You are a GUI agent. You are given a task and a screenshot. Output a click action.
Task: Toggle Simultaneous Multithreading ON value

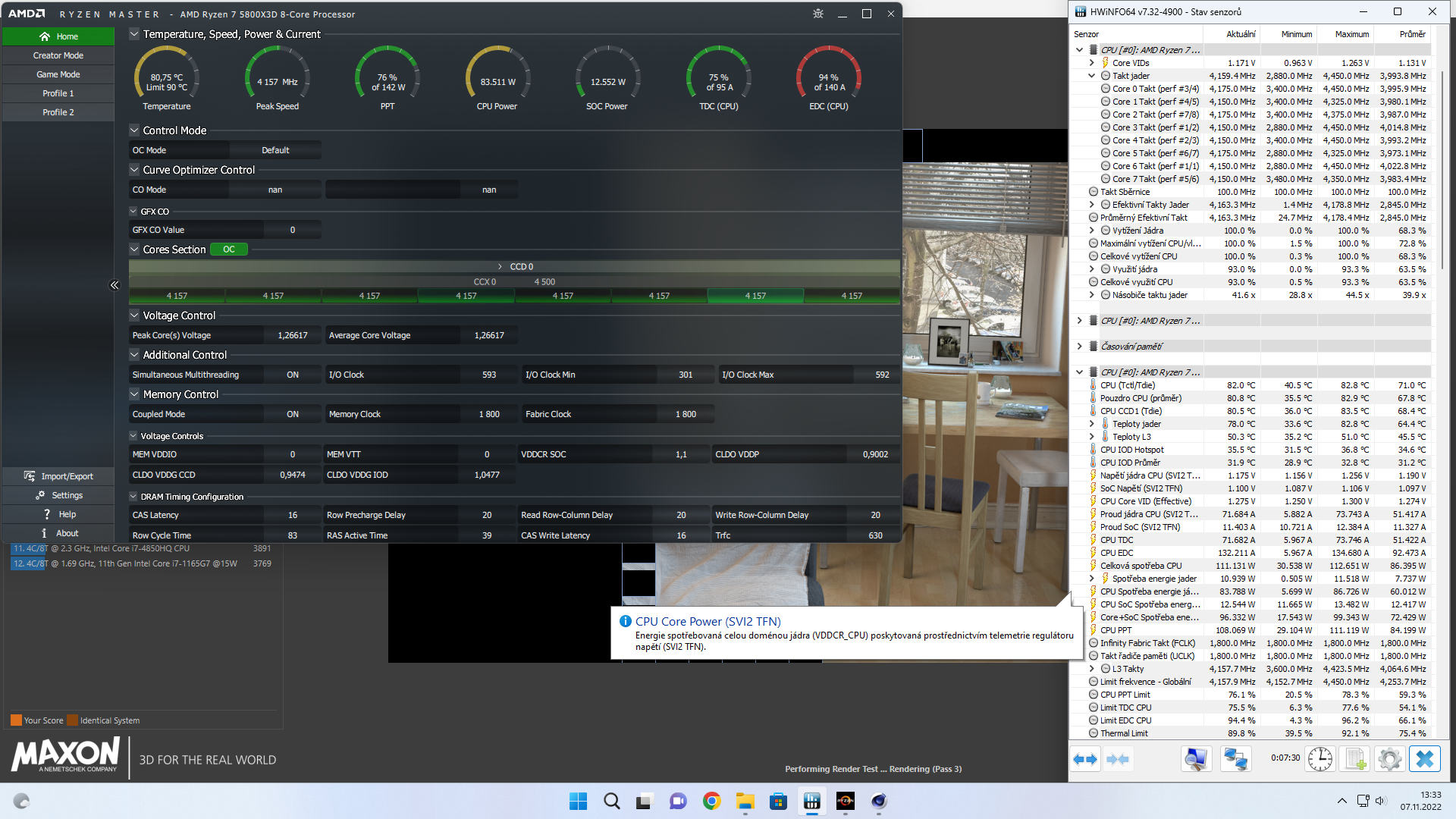292,375
